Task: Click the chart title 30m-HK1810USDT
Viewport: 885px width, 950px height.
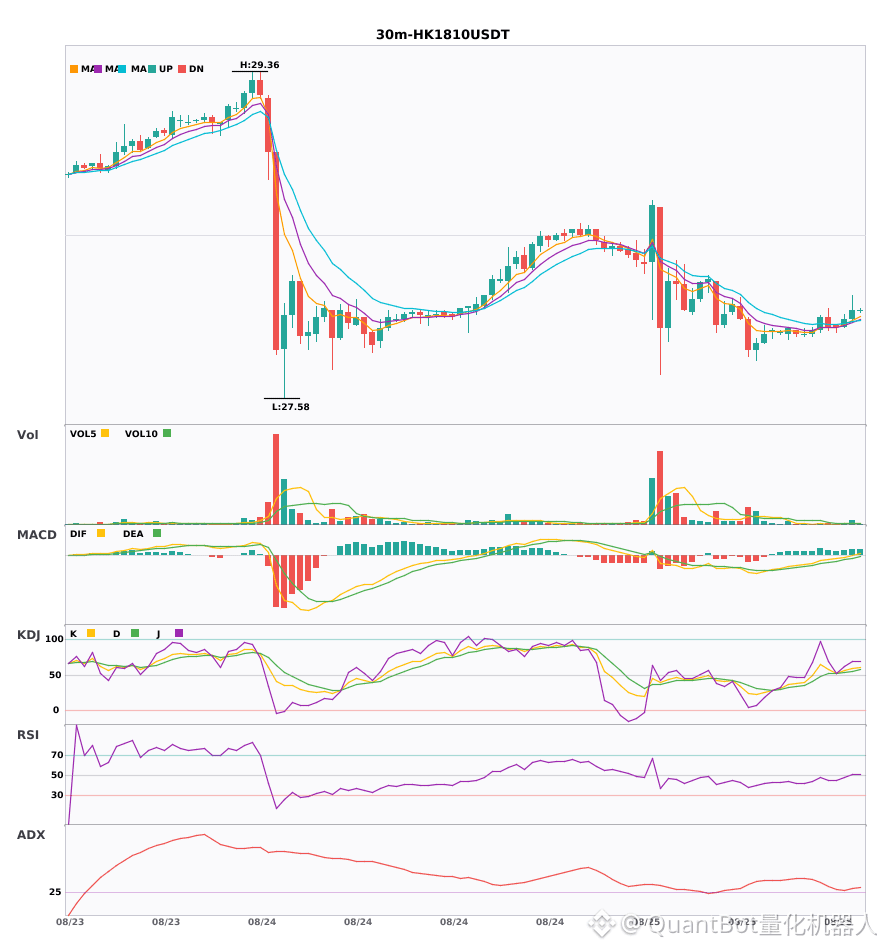Action: [442, 35]
